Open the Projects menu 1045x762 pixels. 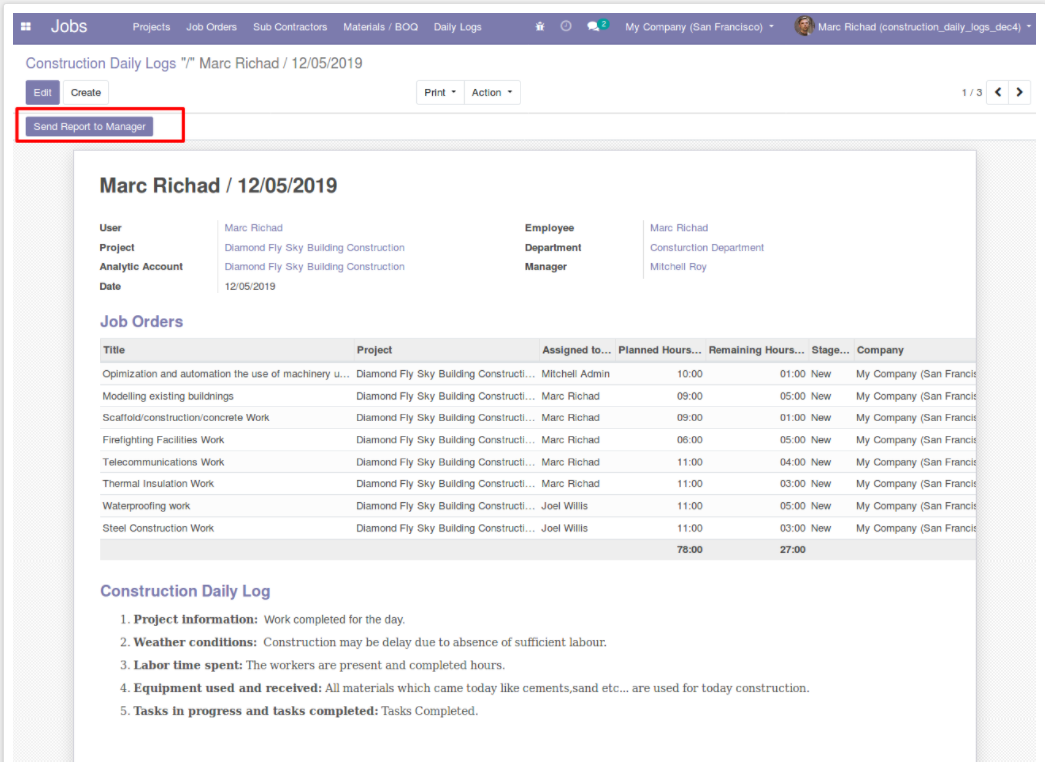pos(151,27)
